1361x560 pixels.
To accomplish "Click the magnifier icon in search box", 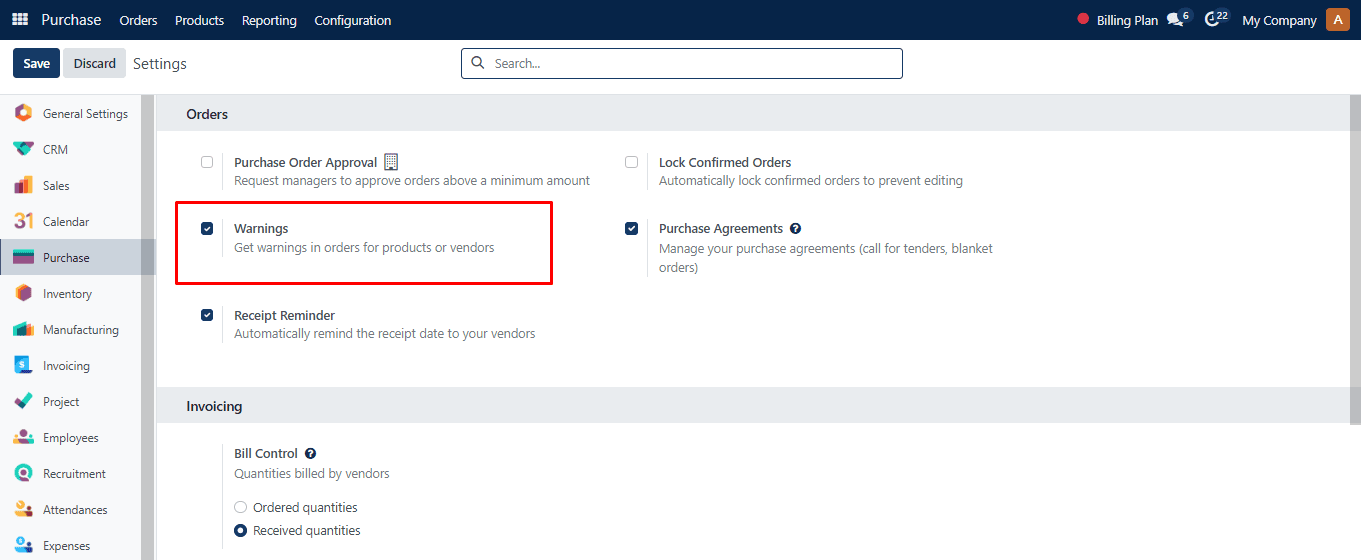I will (x=478, y=63).
